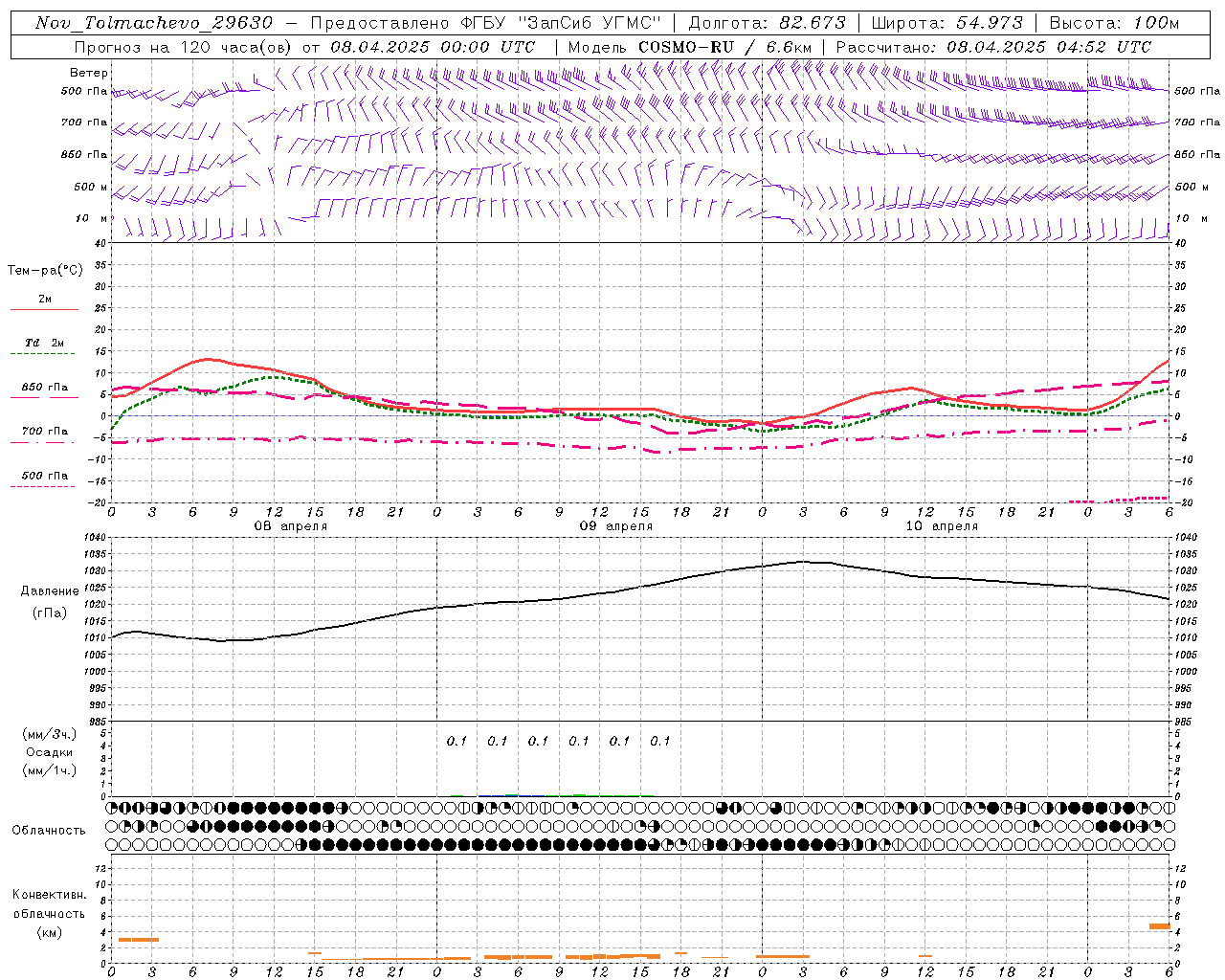The height and width of the screenshot is (980, 1225).
Task: Click the Конвективн. облачность panel label
Action: [49, 903]
